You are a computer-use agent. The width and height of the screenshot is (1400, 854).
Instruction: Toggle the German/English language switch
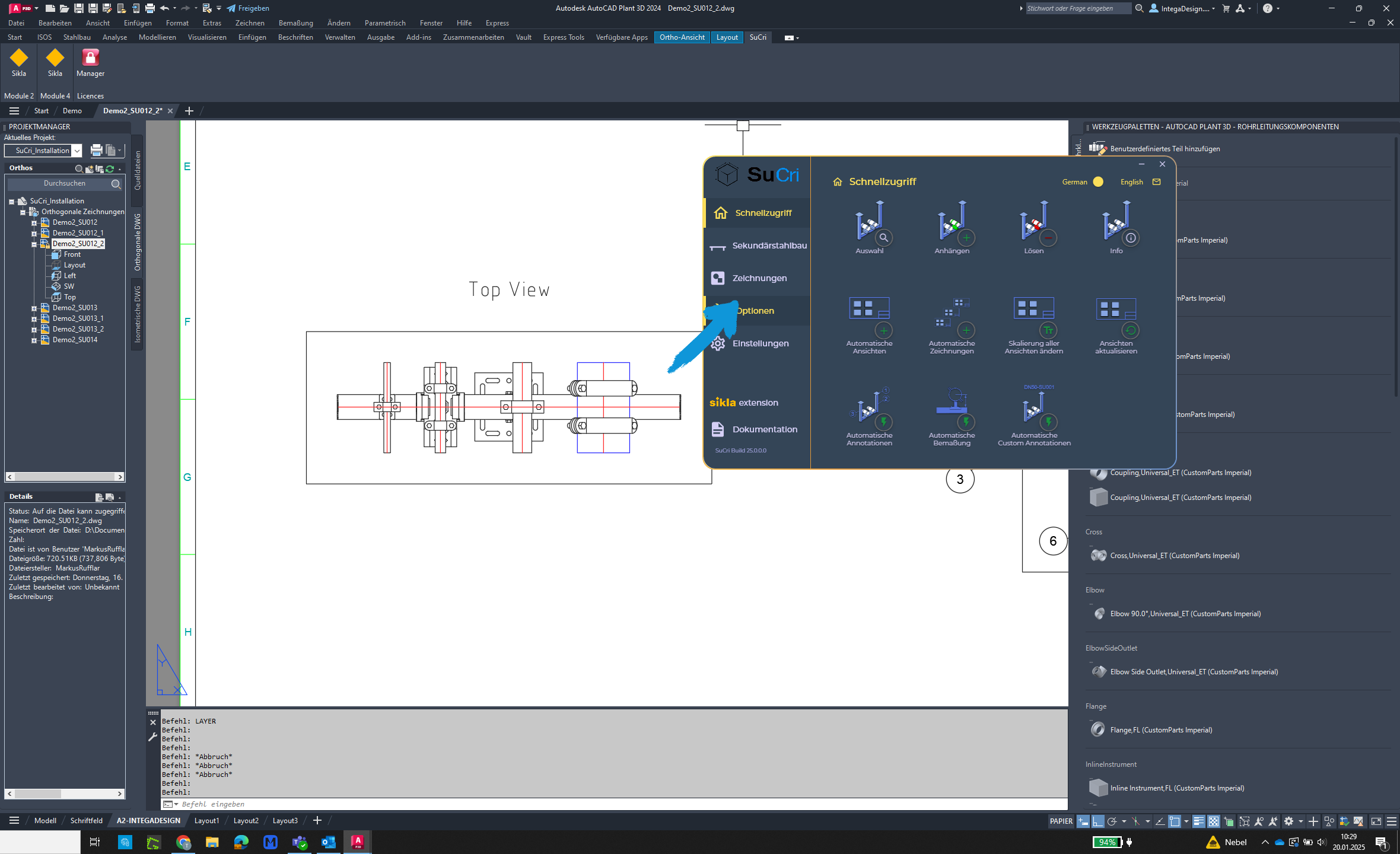(1098, 182)
